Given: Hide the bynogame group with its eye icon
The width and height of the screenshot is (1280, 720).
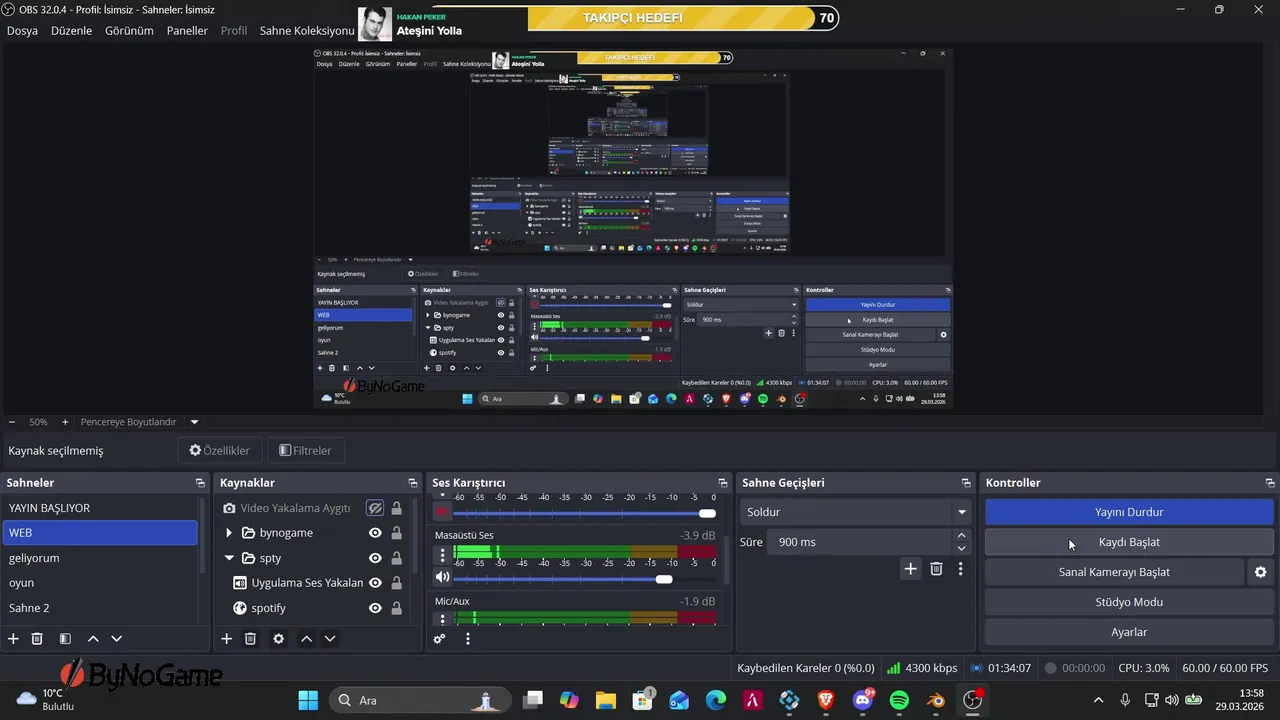Looking at the screenshot, I should click(x=375, y=533).
